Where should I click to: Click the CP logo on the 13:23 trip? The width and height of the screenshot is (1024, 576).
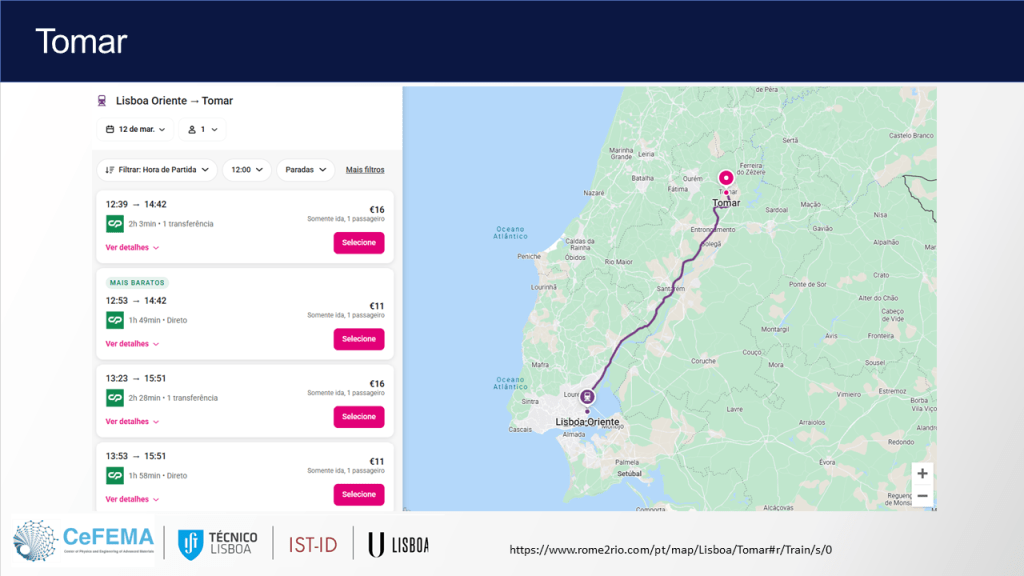(115, 397)
